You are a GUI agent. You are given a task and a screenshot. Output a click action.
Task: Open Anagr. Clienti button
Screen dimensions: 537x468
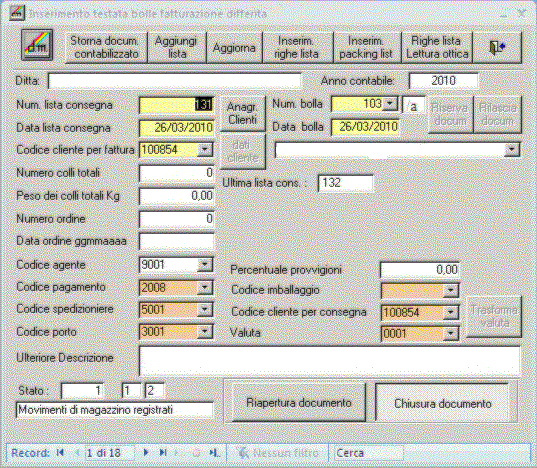click(x=242, y=114)
